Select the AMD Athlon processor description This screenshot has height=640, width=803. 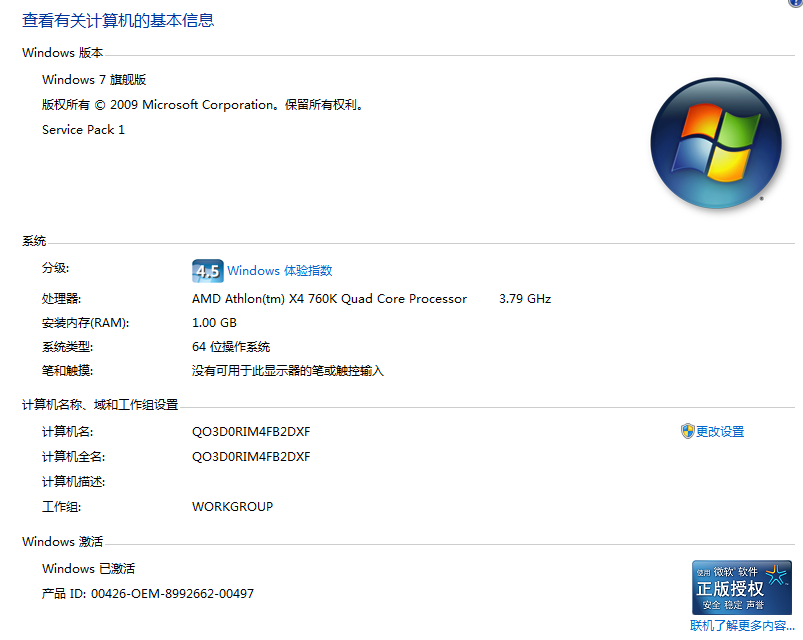tap(330, 298)
